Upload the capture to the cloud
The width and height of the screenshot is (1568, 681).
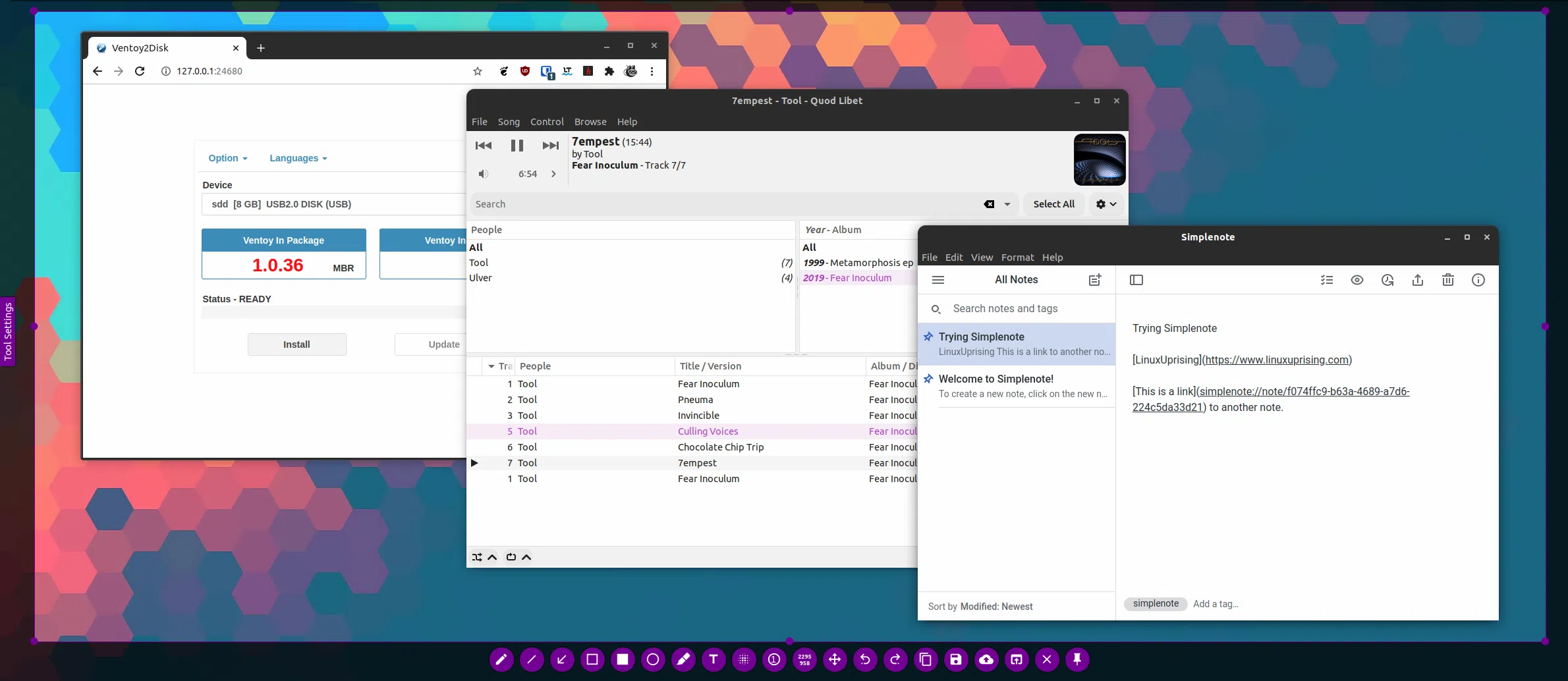point(986,659)
